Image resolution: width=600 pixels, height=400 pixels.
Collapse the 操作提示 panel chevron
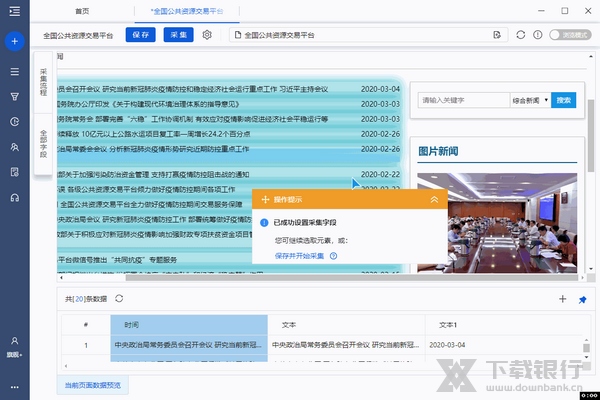434,199
